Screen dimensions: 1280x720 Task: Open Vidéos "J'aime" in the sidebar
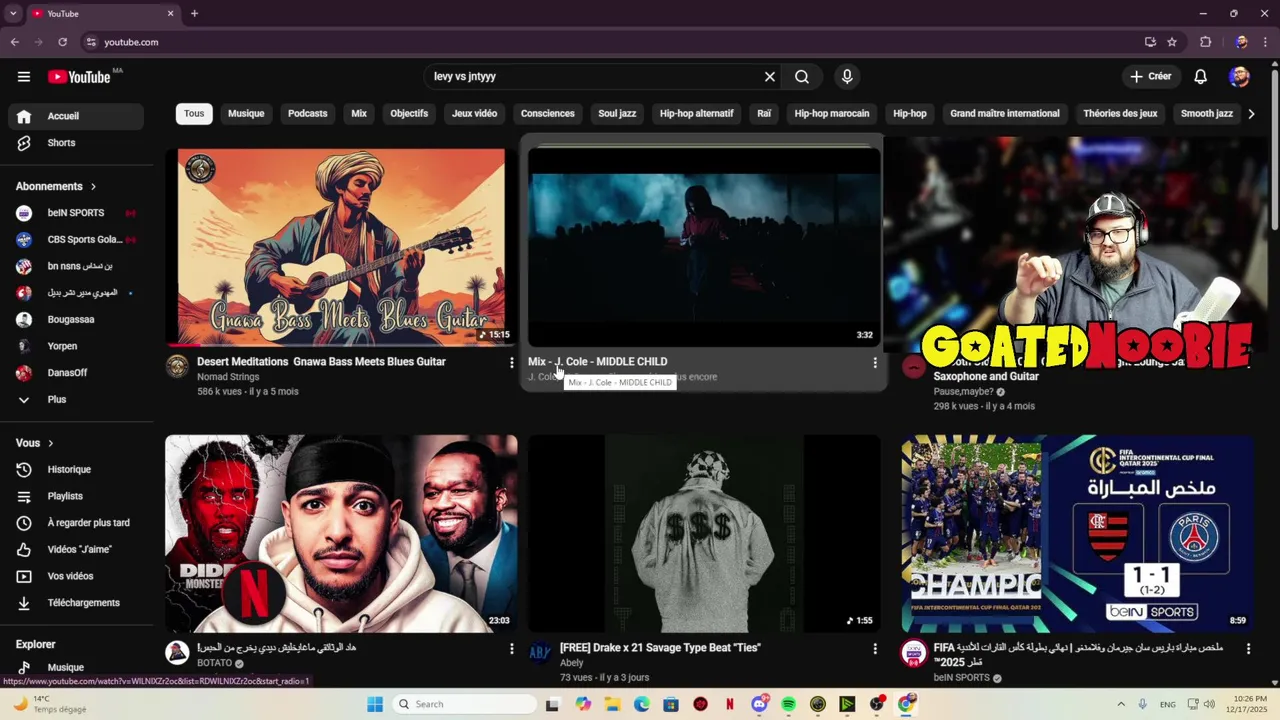tap(76, 549)
